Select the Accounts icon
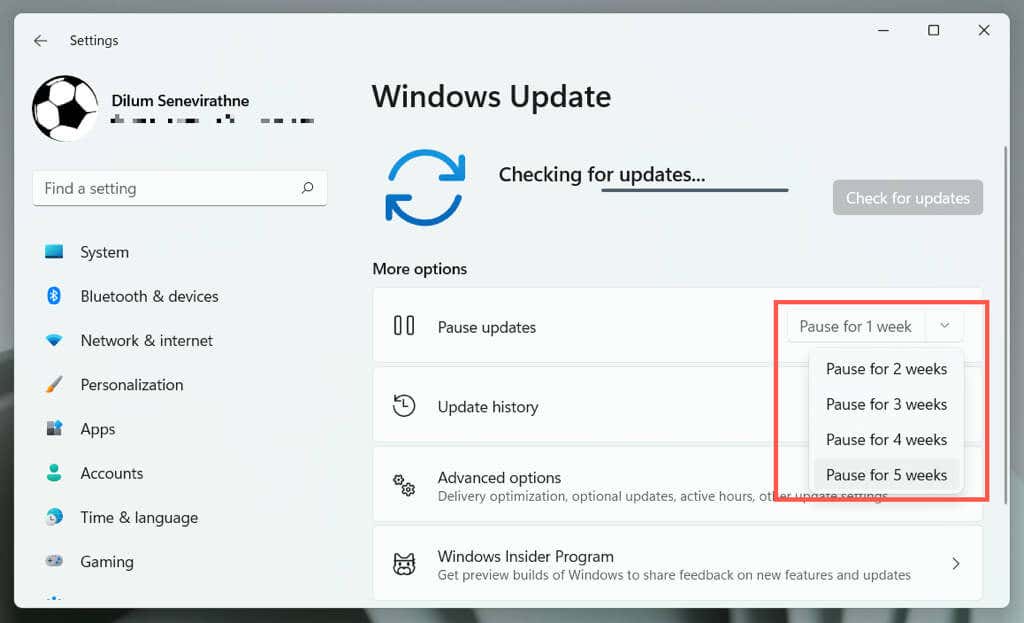This screenshot has height=623, width=1024. coord(58,473)
